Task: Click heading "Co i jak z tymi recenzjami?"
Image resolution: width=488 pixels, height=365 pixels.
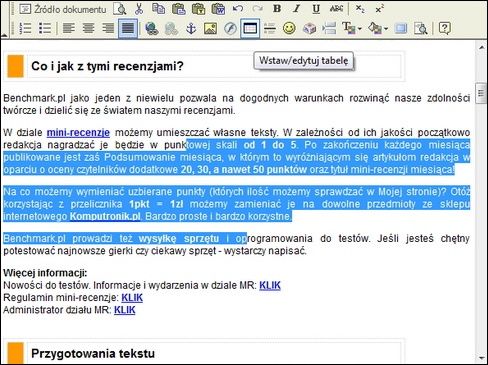Action: pos(107,66)
